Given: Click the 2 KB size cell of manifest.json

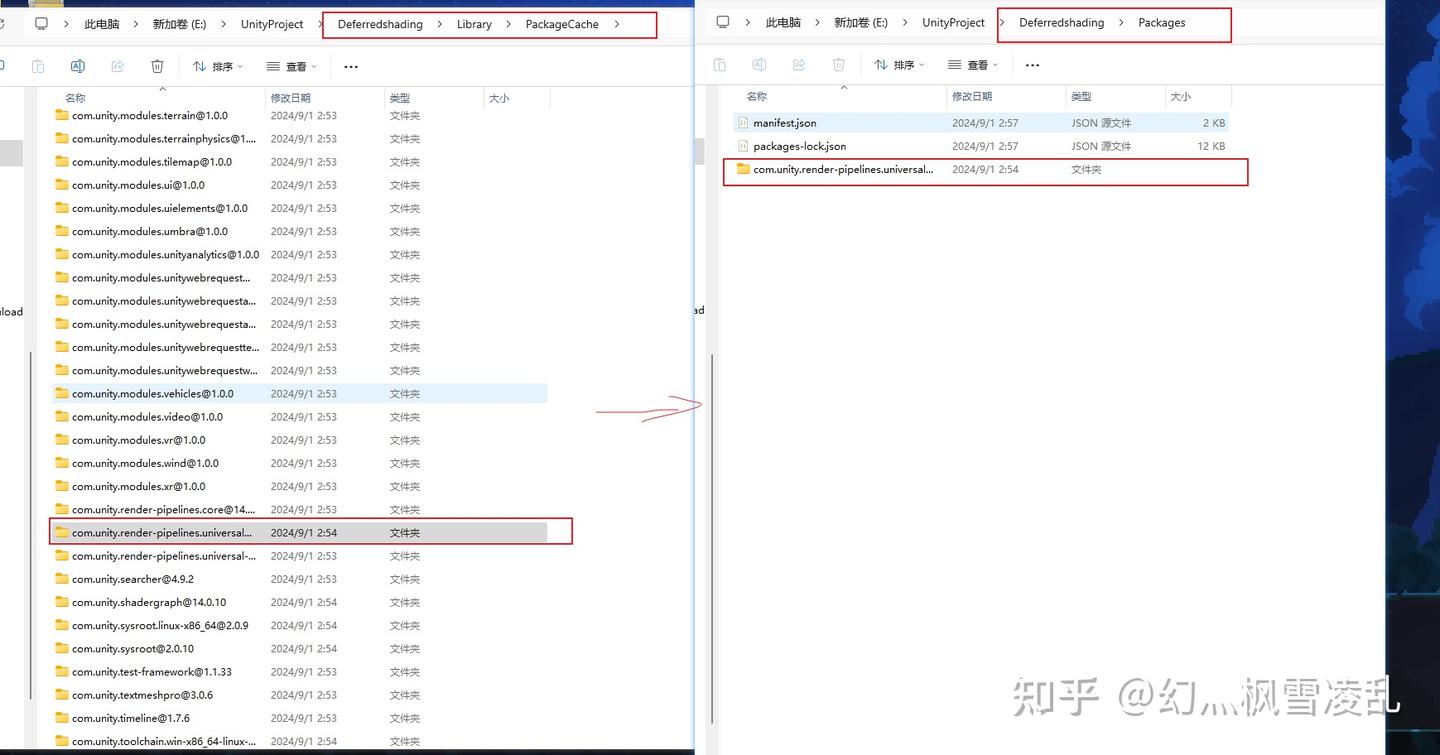Looking at the screenshot, I should [1214, 123].
